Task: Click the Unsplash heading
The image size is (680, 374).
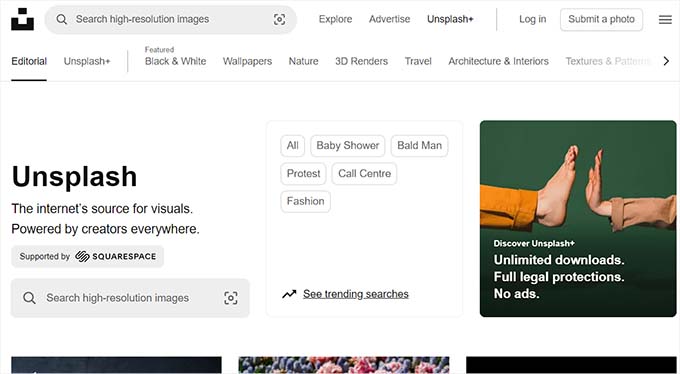Action: 74,177
